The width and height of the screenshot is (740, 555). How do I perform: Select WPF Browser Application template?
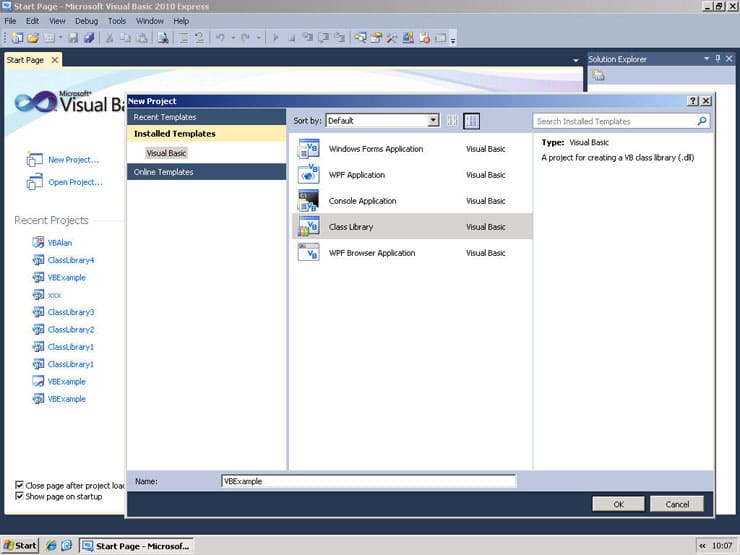(412, 252)
